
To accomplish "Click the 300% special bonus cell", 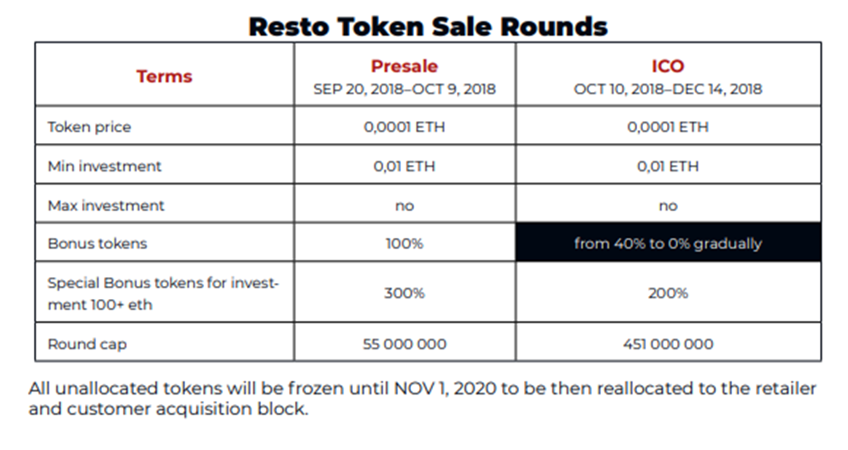I will click(405, 293).
